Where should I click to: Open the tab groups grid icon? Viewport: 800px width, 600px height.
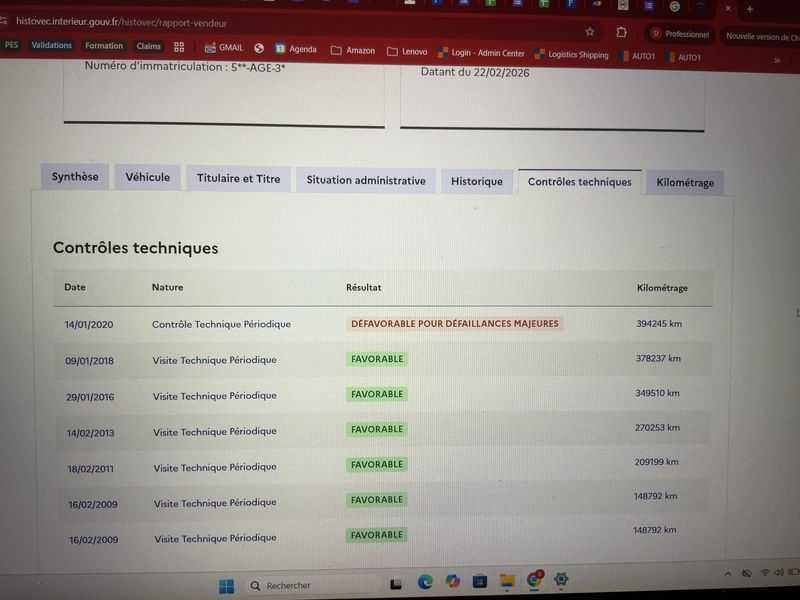[179, 47]
